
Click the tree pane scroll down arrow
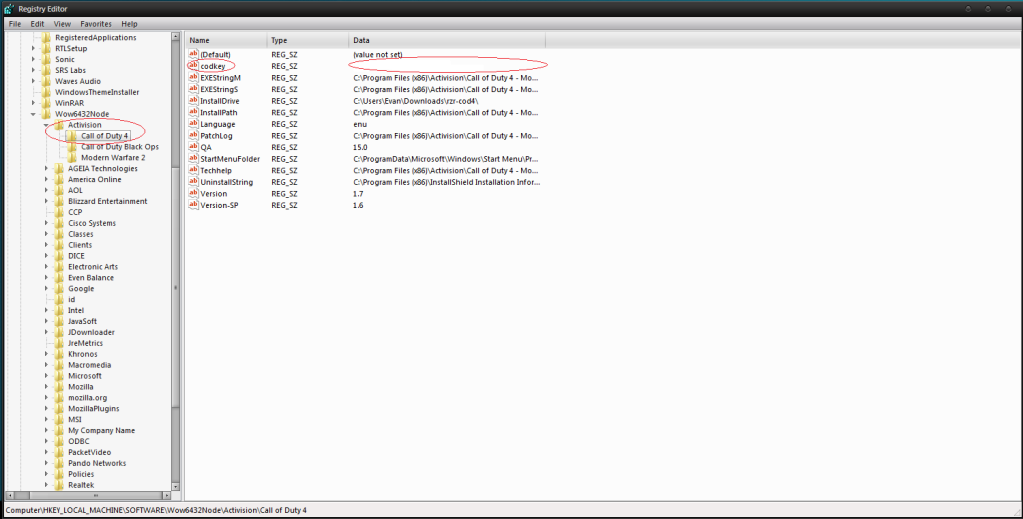coord(176,486)
